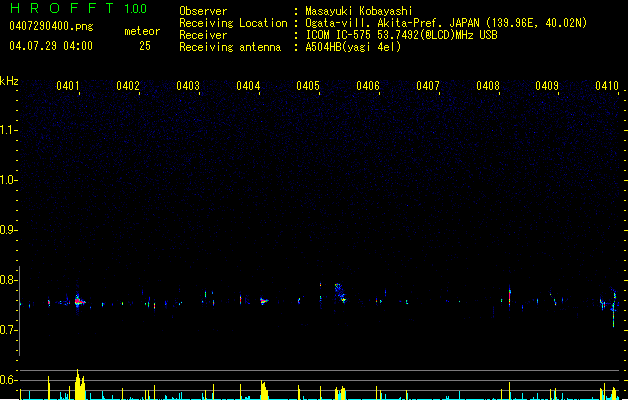629x400 pixels.
Task: Click the 0405 time marker
Action: click(x=308, y=86)
